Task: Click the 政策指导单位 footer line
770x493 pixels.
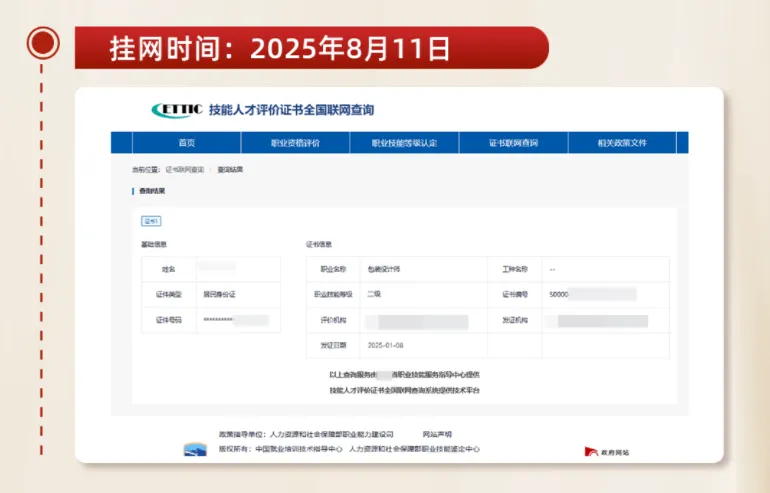Action: pyautogui.click(x=306, y=435)
